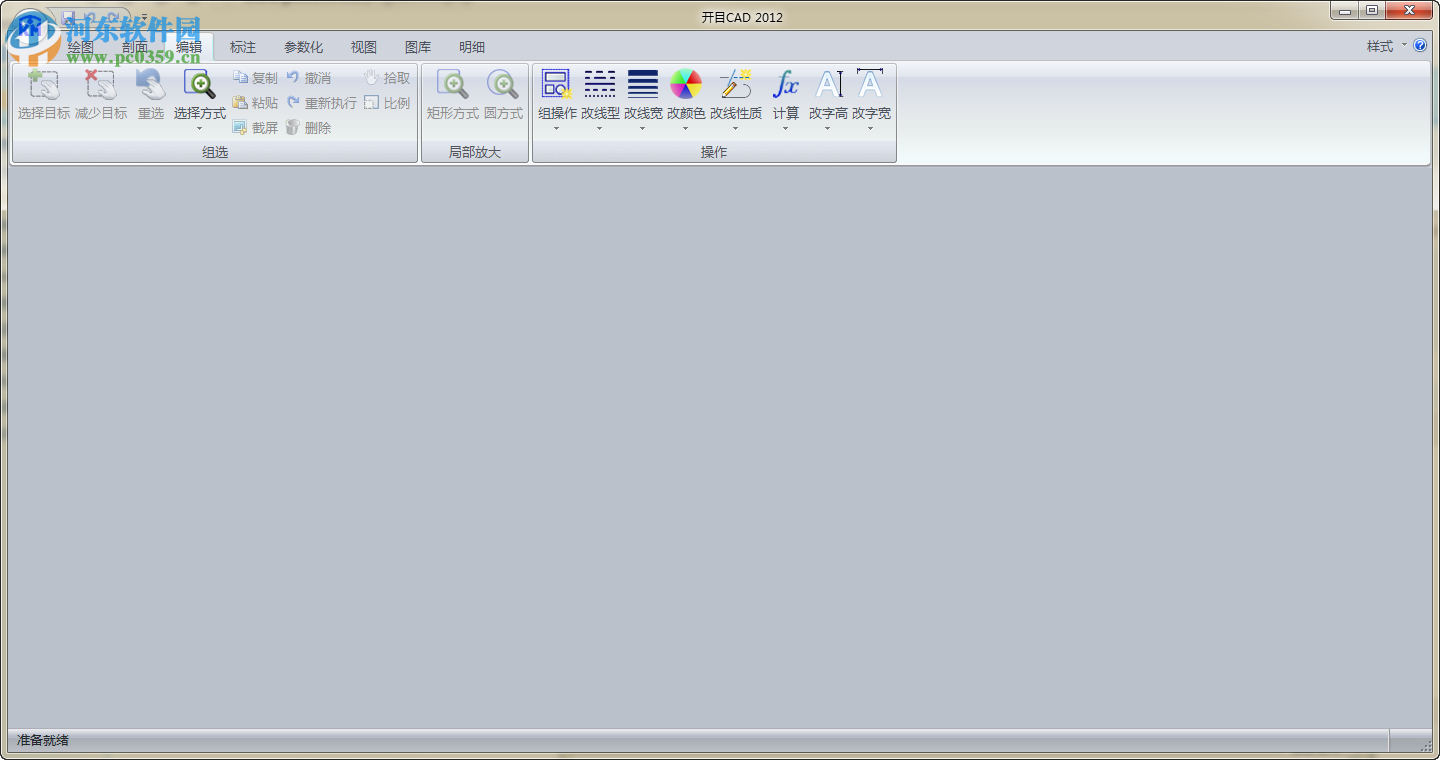Screen dimensions: 1440x760
Task: Switch to the 绘图 ribbon tab
Action: pos(81,47)
